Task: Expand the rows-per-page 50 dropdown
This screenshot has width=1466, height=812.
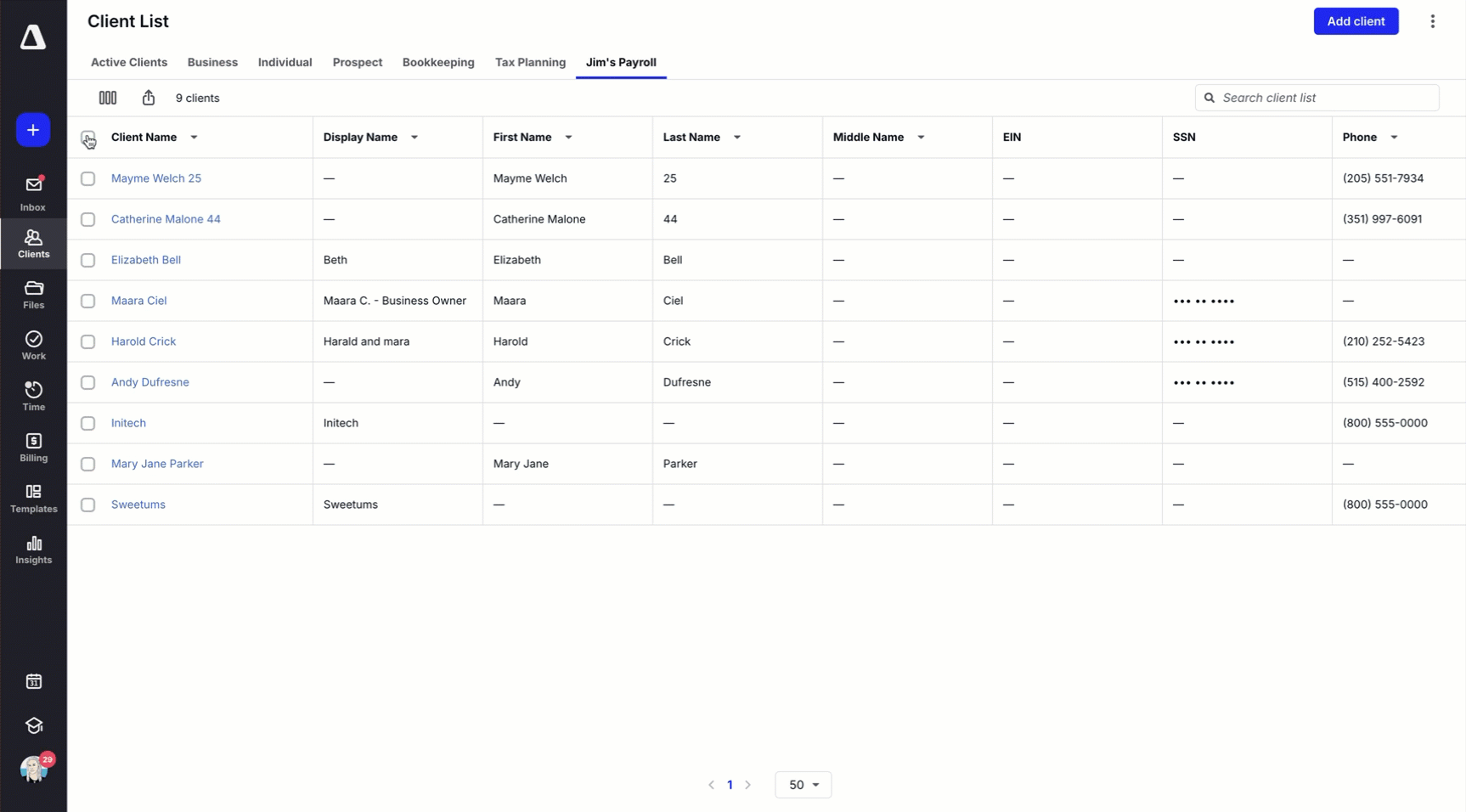Action: (803, 785)
